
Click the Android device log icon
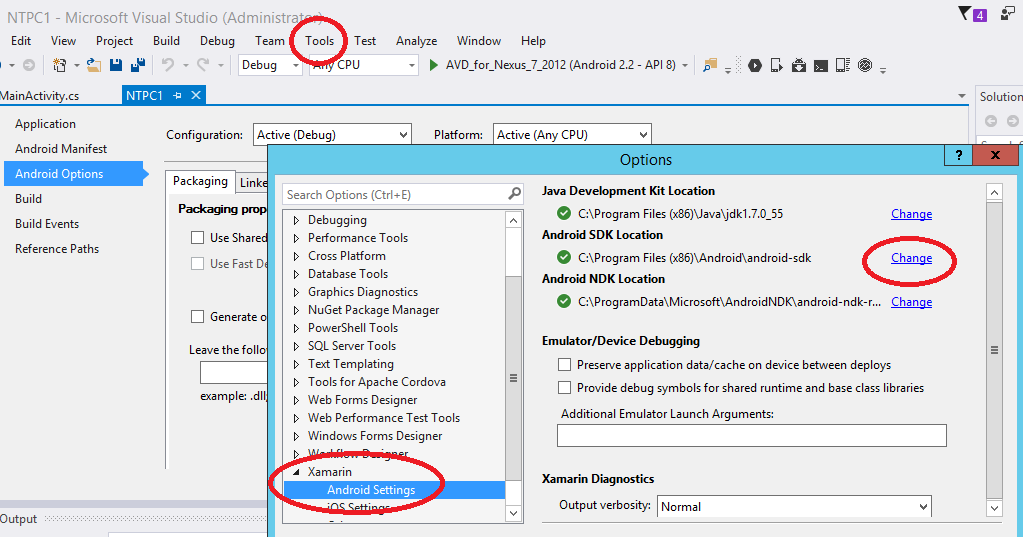(x=843, y=65)
